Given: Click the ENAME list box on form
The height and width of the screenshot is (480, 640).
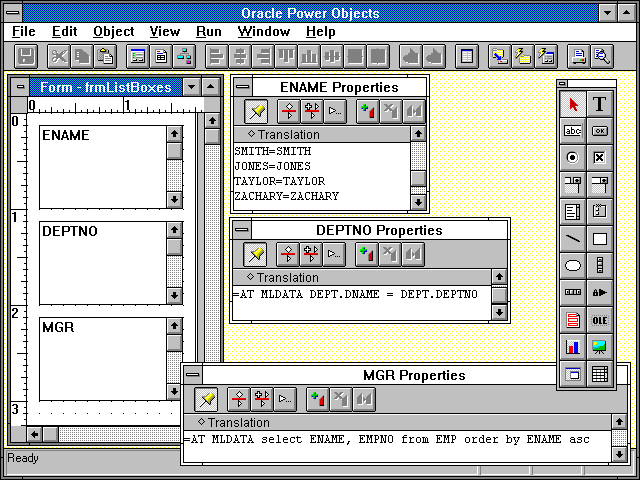Looking at the screenshot, I should (102, 165).
